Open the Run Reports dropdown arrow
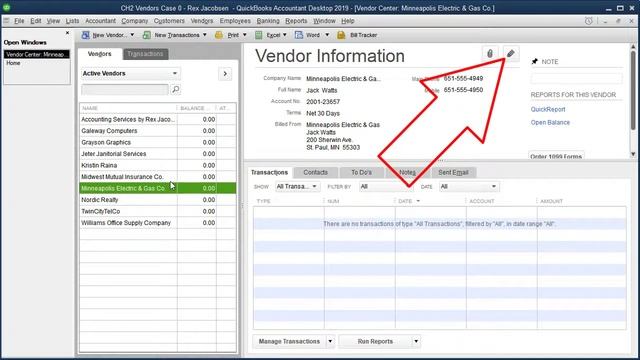640x360 pixels. [416, 341]
